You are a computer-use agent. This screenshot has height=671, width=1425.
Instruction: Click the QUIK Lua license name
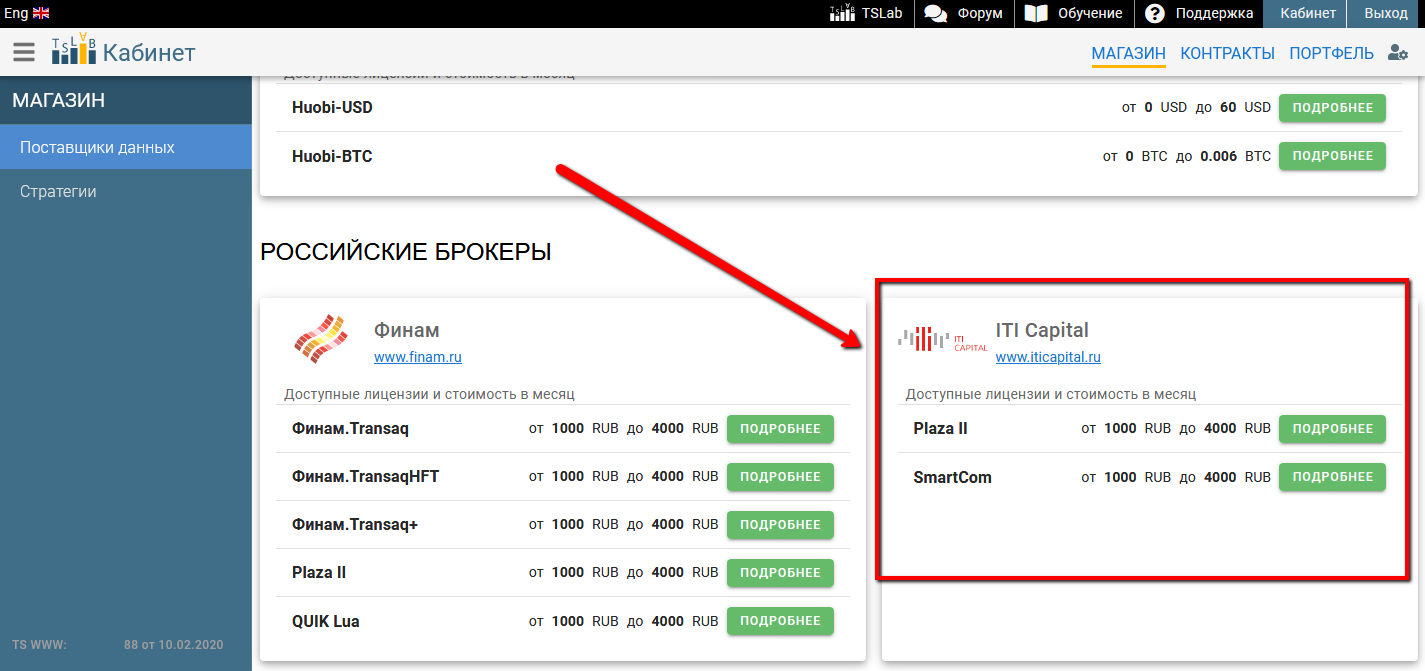coord(326,621)
